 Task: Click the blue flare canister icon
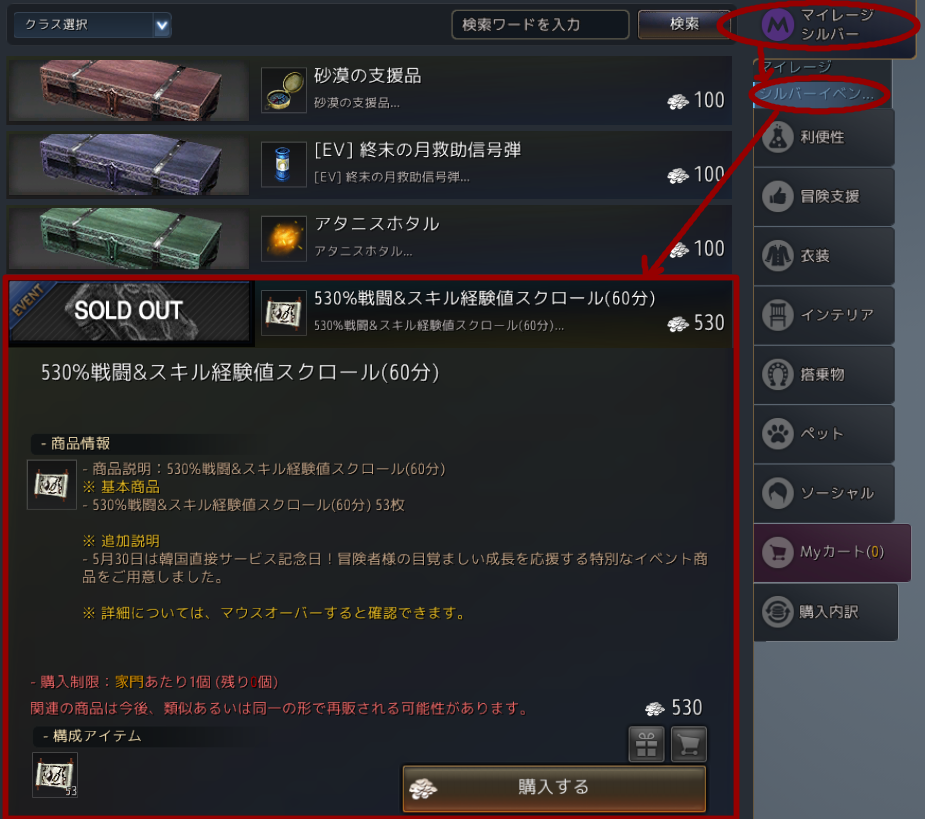tap(284, 164)
